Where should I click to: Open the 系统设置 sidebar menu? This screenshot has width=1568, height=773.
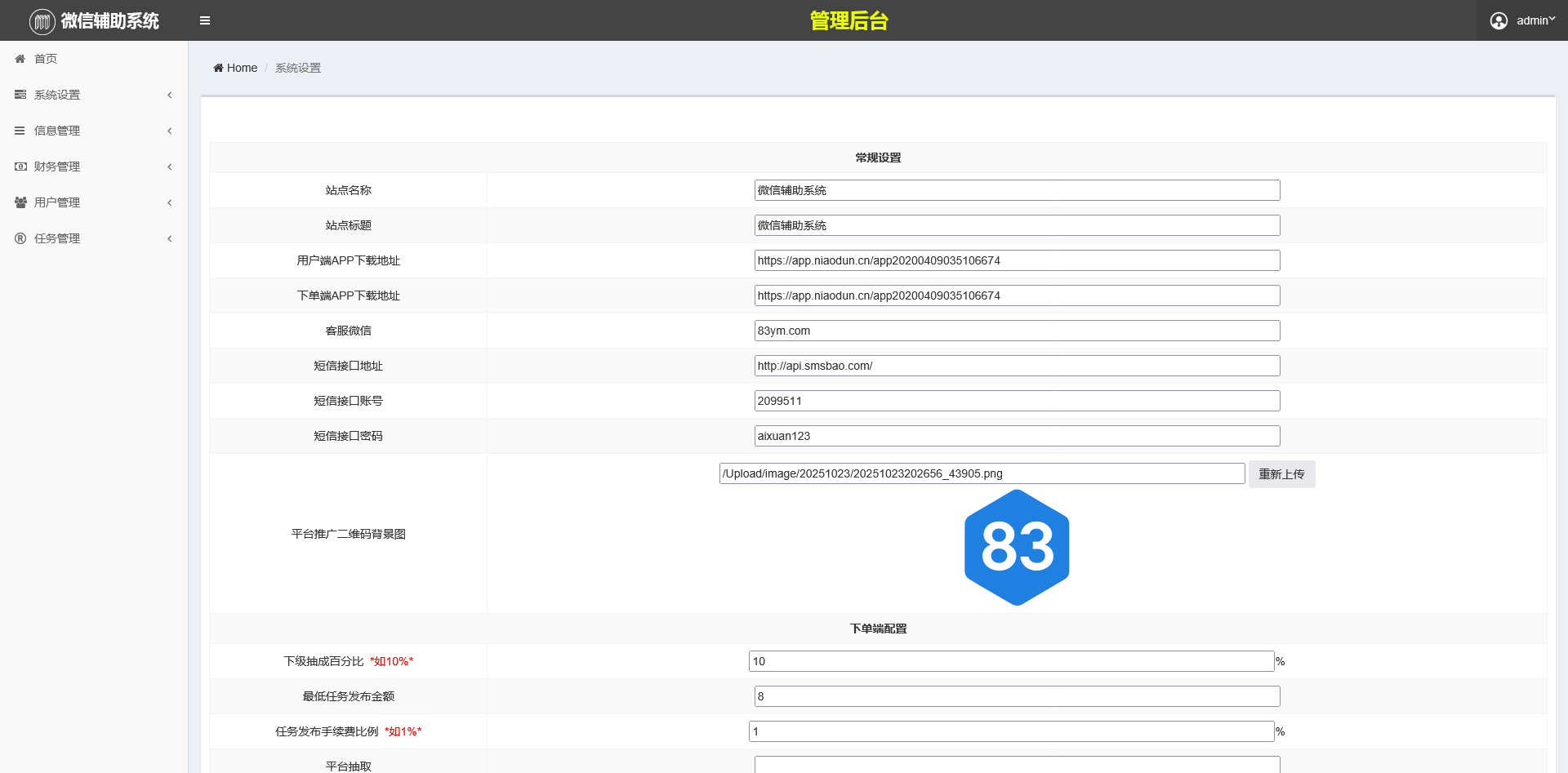point(94,95)
